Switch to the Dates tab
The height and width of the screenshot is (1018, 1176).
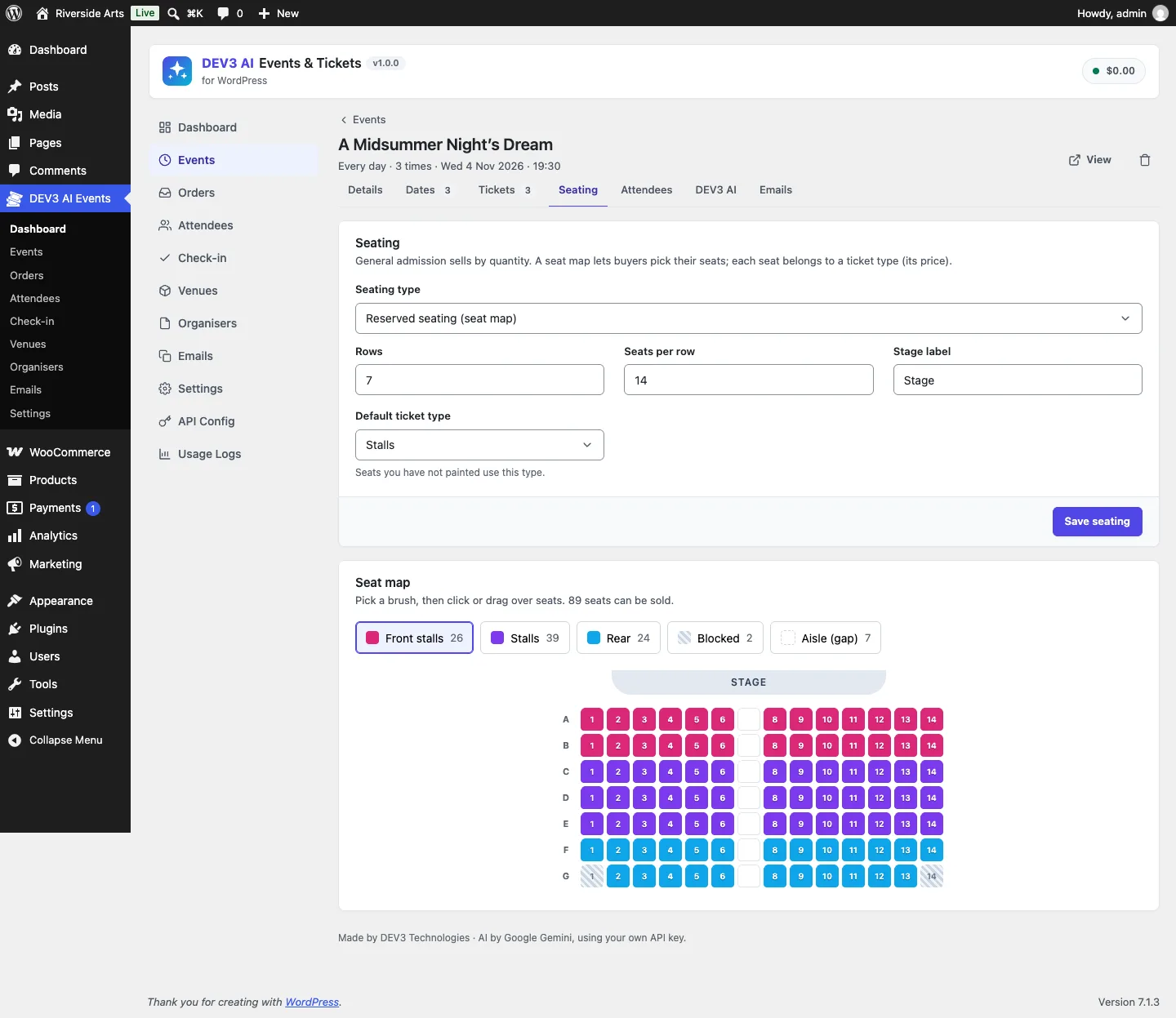[428, 189]
